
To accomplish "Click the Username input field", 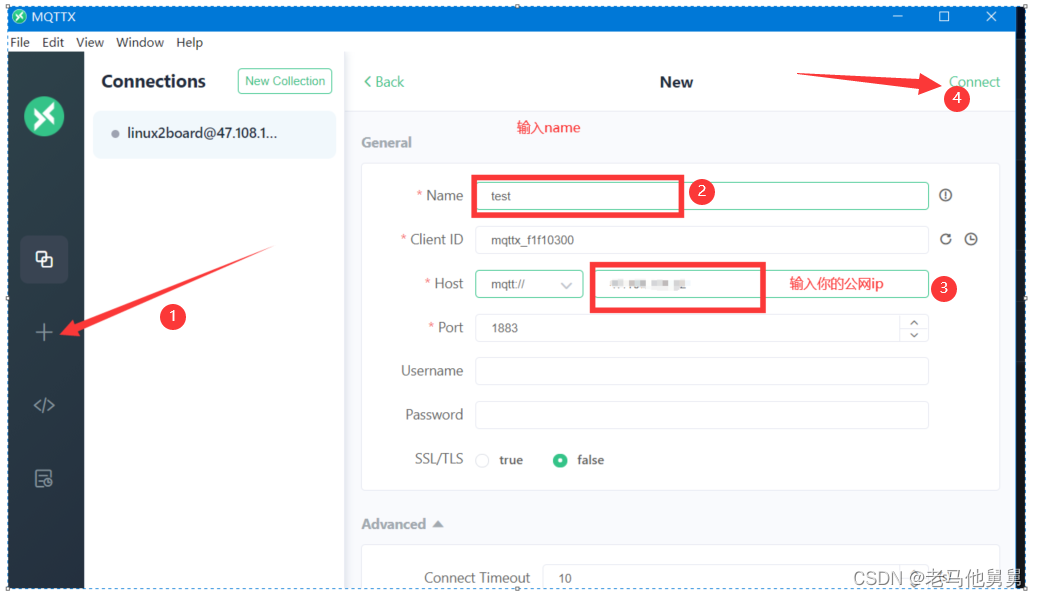I will coord(702,371).
